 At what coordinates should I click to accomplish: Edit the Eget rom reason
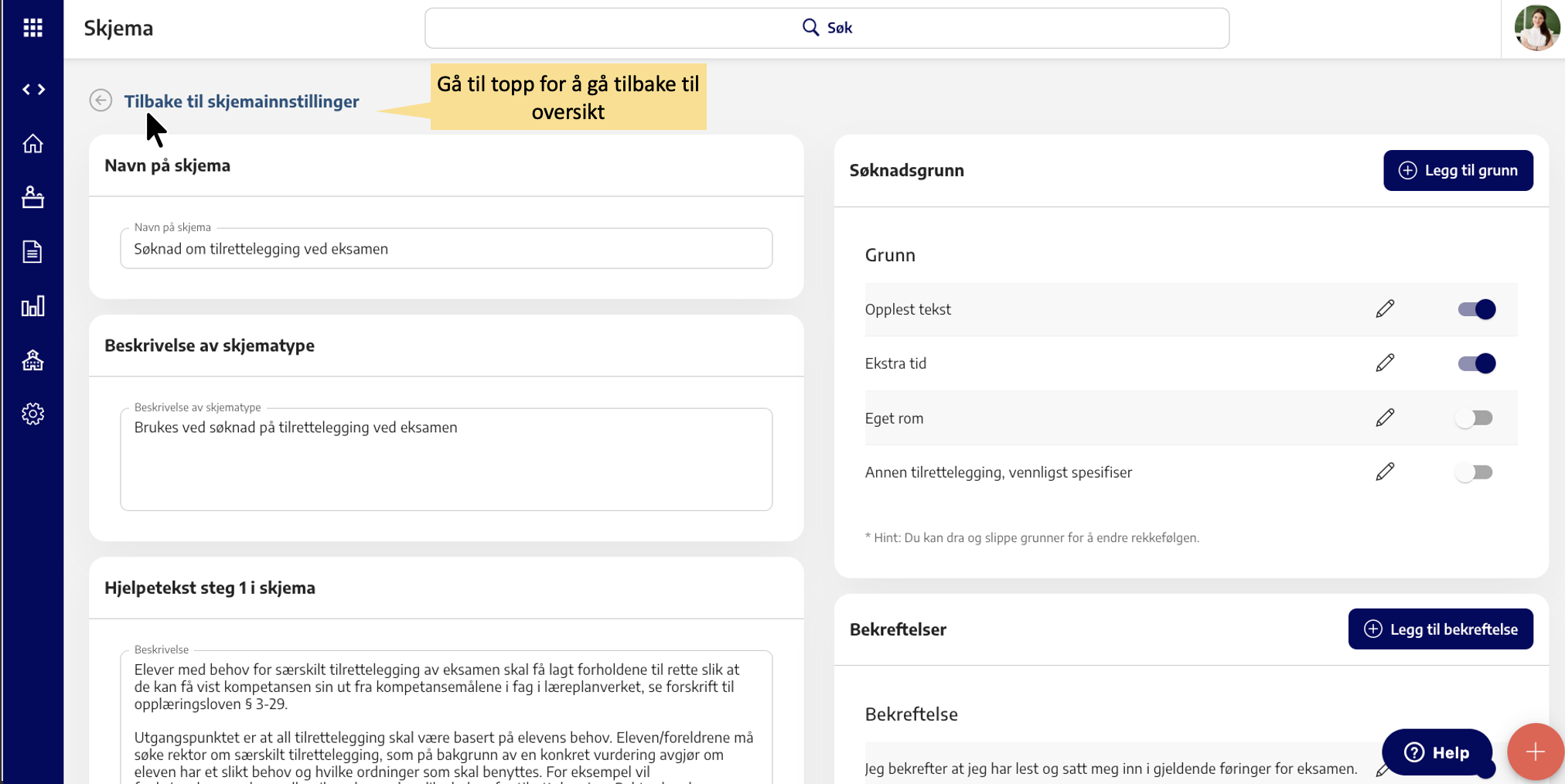[x=1385, y=418]
